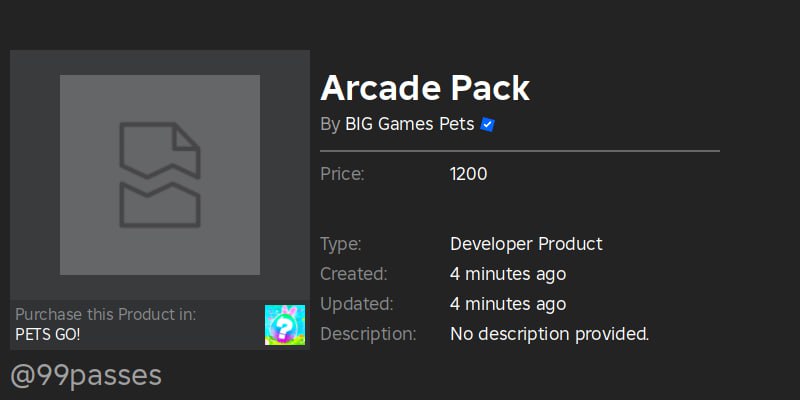Select the Arcade Pack title

[x=425, y=88]
